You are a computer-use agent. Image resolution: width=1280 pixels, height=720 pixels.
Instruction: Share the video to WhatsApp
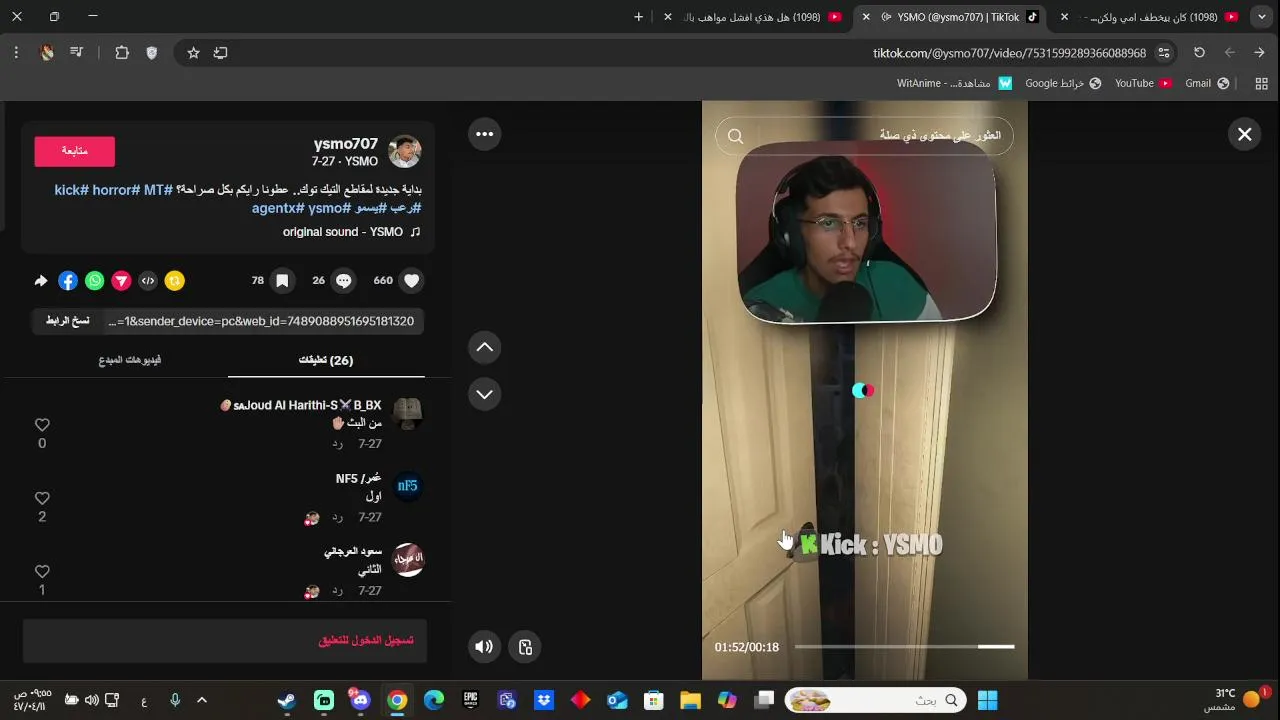pos(94,281)
